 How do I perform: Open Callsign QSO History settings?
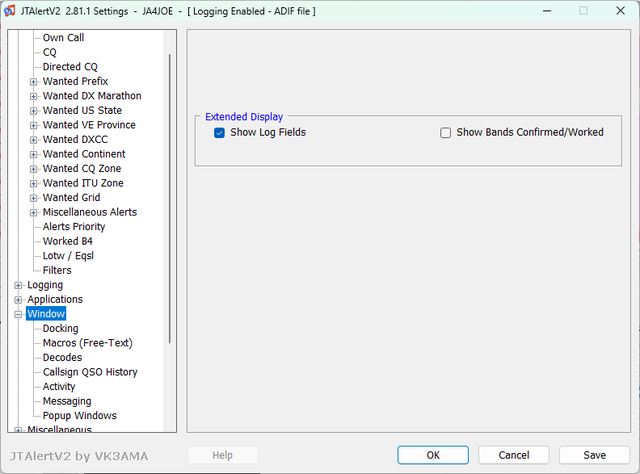point(90,372)
